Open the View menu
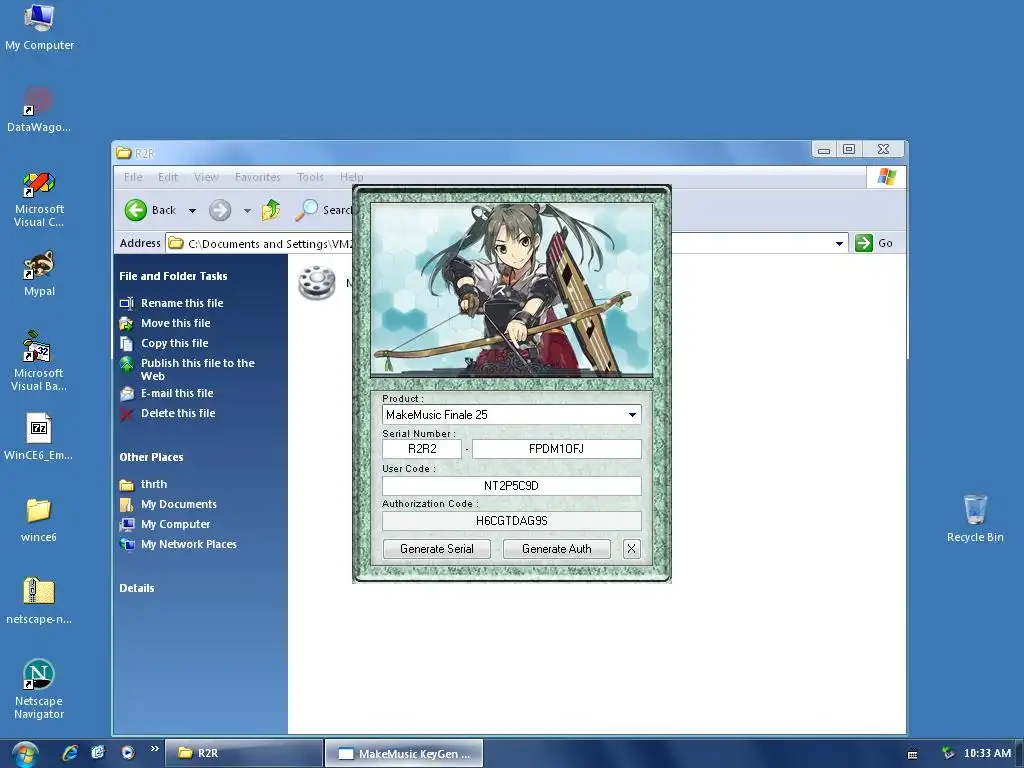 [206, 177]
